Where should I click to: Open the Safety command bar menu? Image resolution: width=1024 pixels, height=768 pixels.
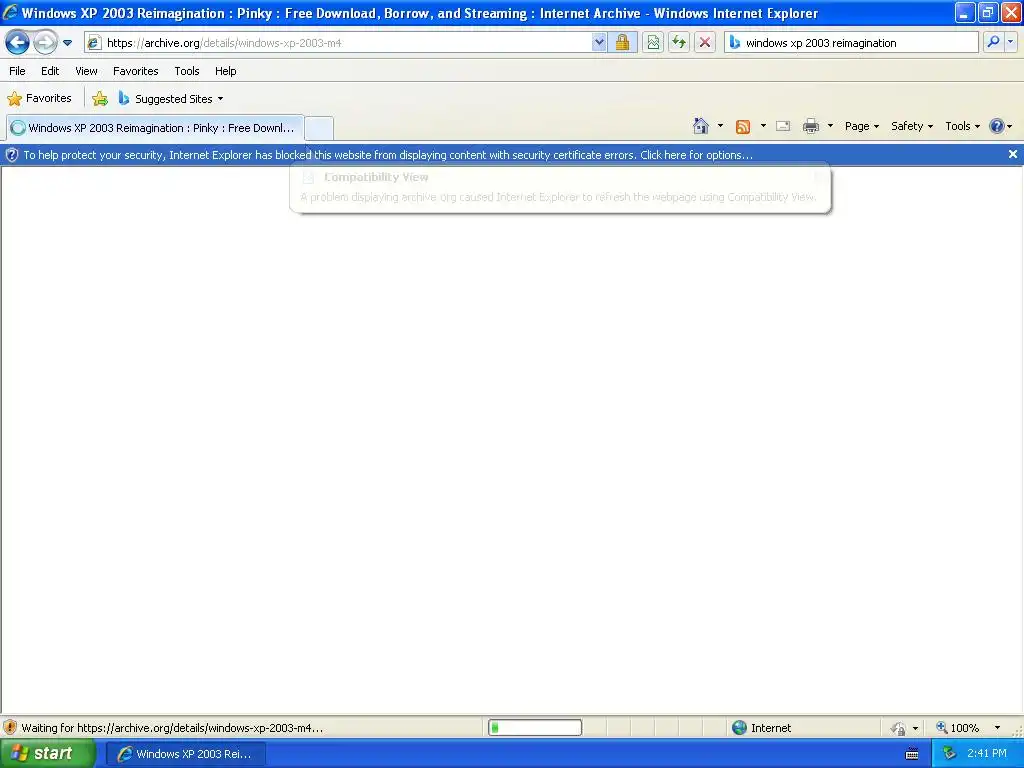click(912, 126)
